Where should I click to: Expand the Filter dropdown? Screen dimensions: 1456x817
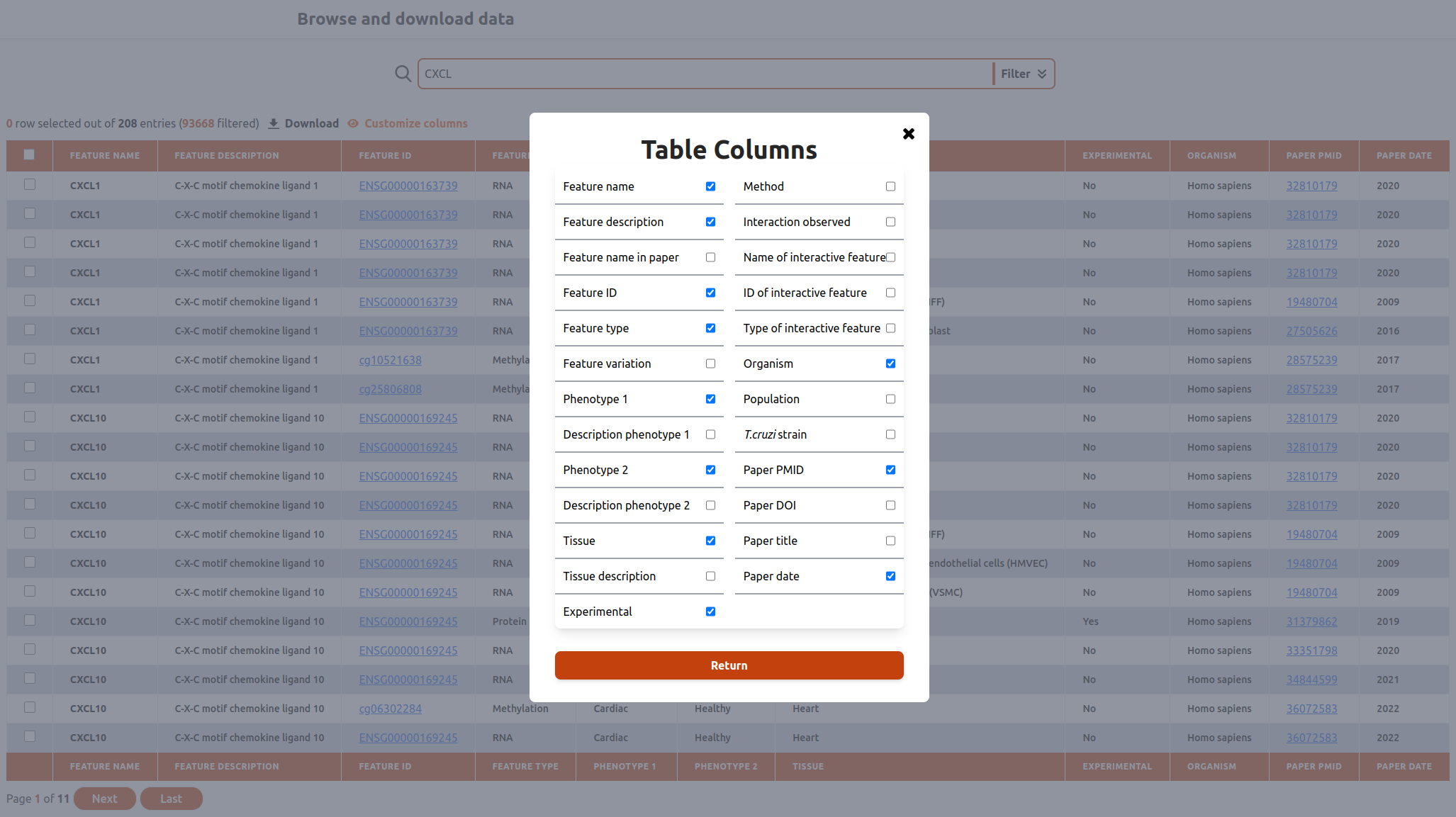point(1024,74)
